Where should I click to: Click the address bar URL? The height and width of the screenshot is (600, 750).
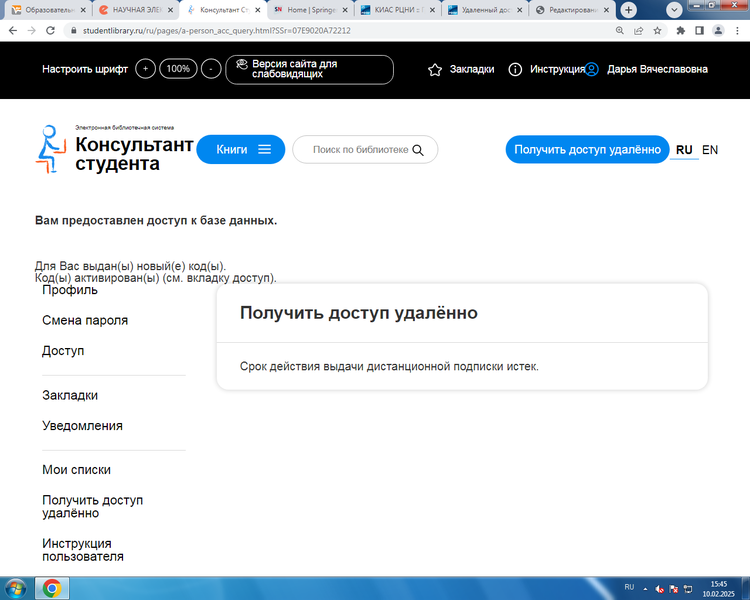point(216,31)
